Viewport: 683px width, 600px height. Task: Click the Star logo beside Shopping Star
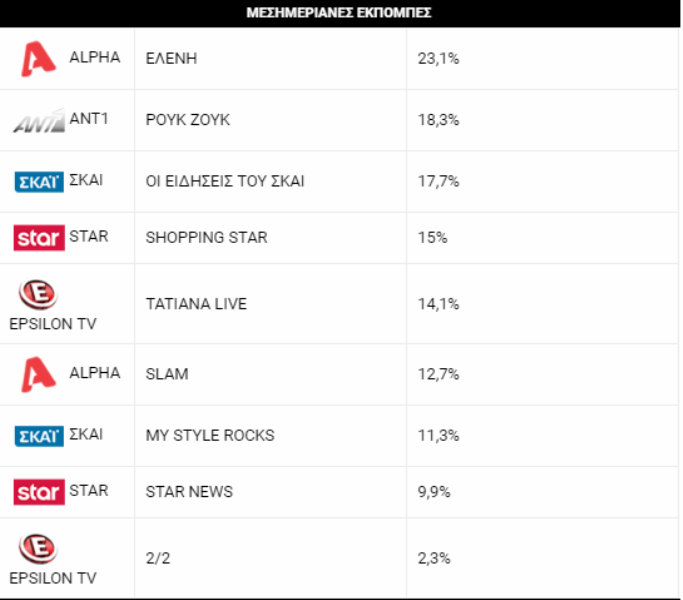[39, 238]
